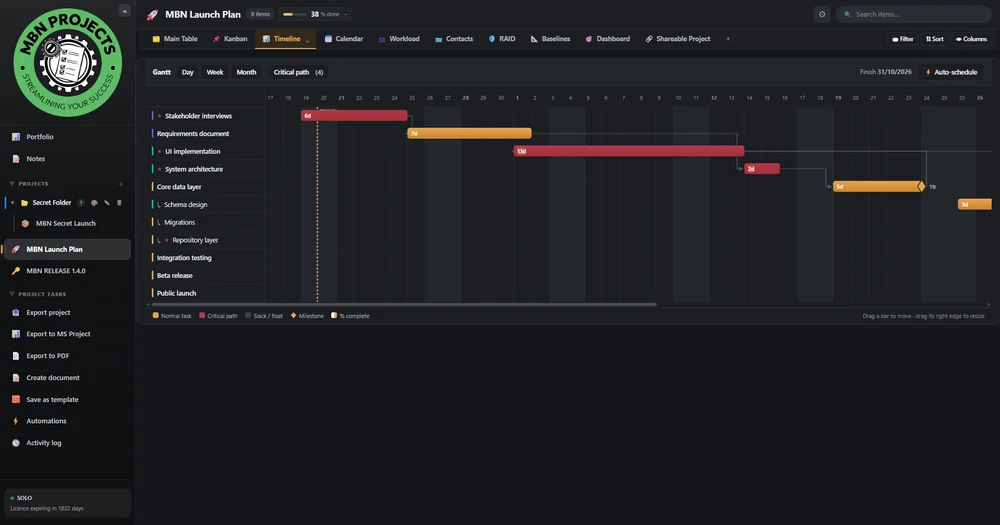Click the Core data layer 5d bar
1000x525 pixels.
pos(878,186)
